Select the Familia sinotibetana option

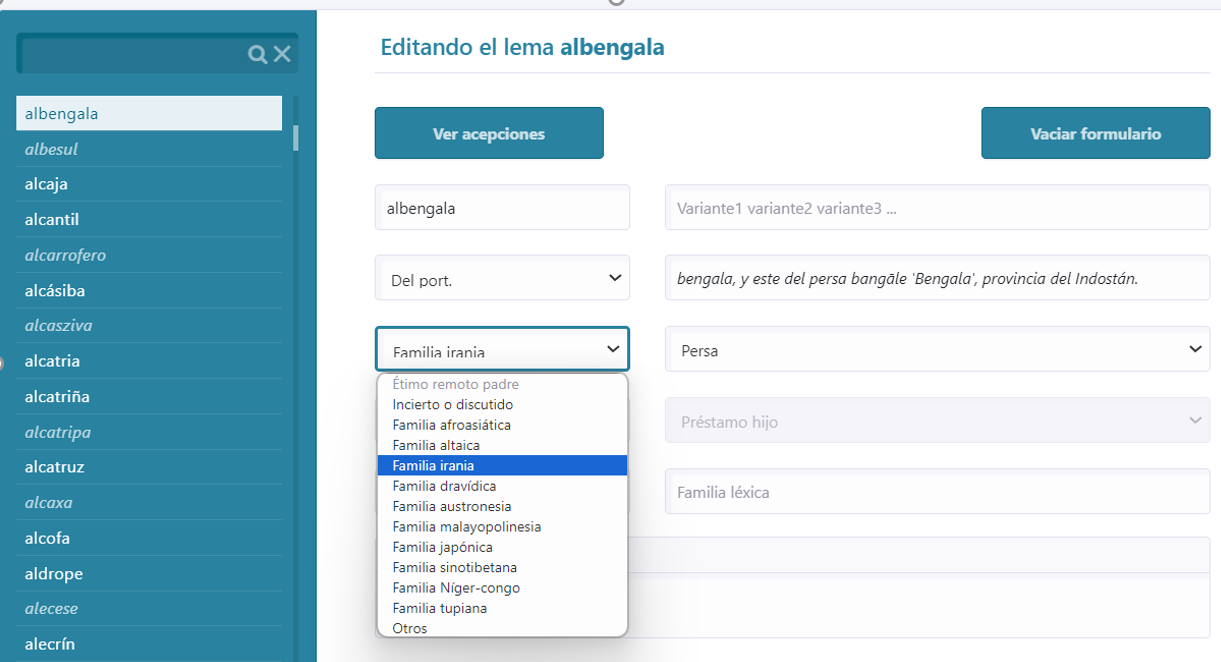click(454, 567)
